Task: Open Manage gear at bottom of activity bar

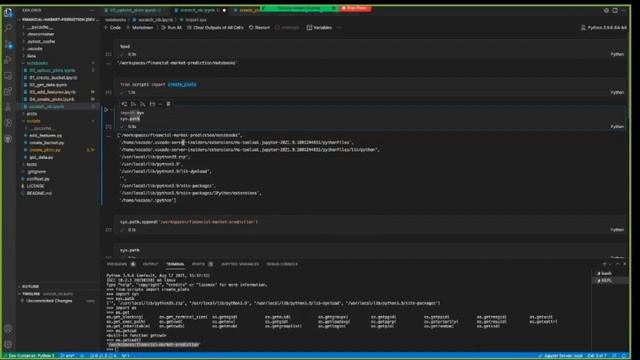Action: coord(8,344)
